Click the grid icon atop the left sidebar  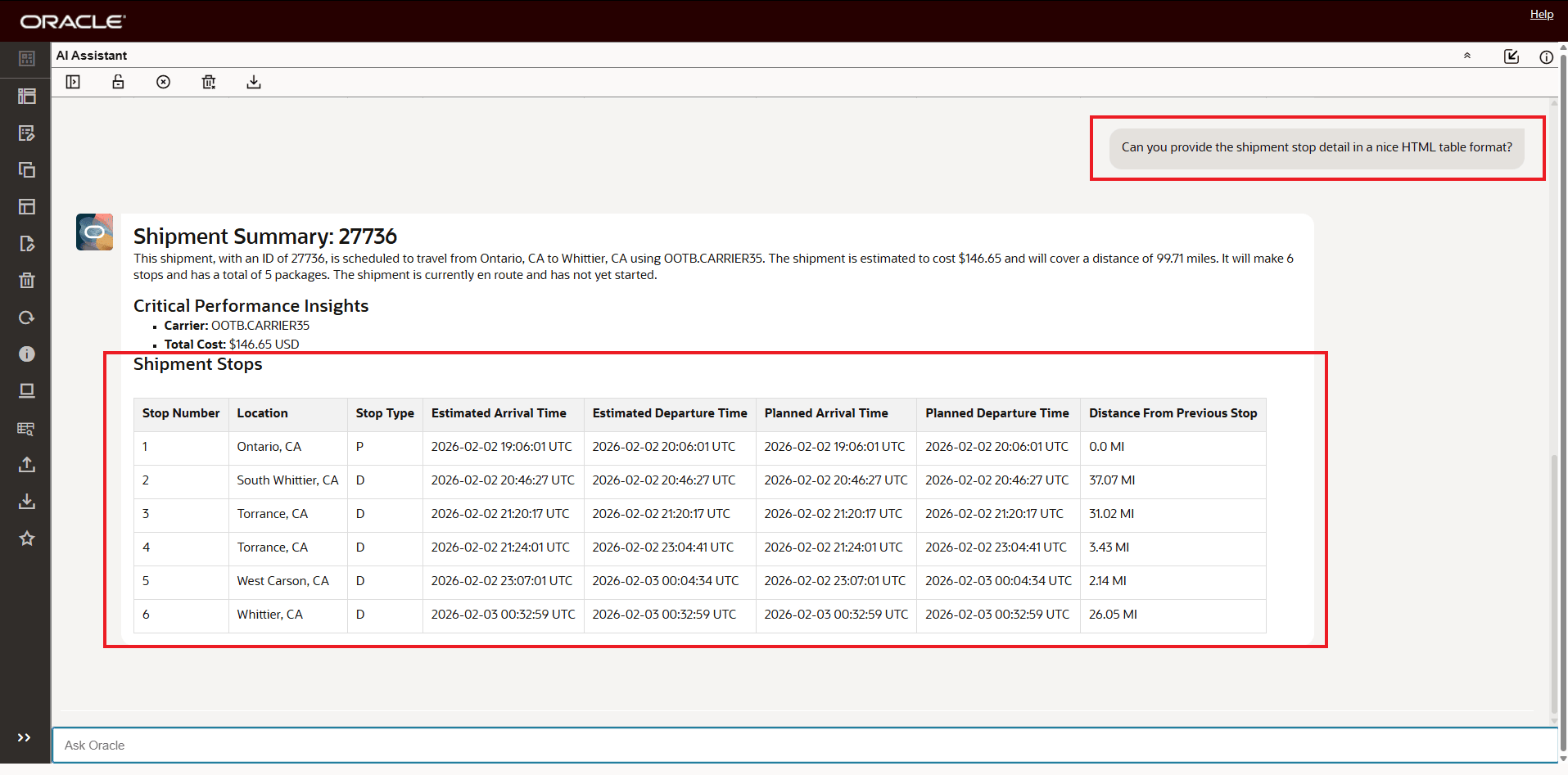pyautogui.click(x=26, y=59)
